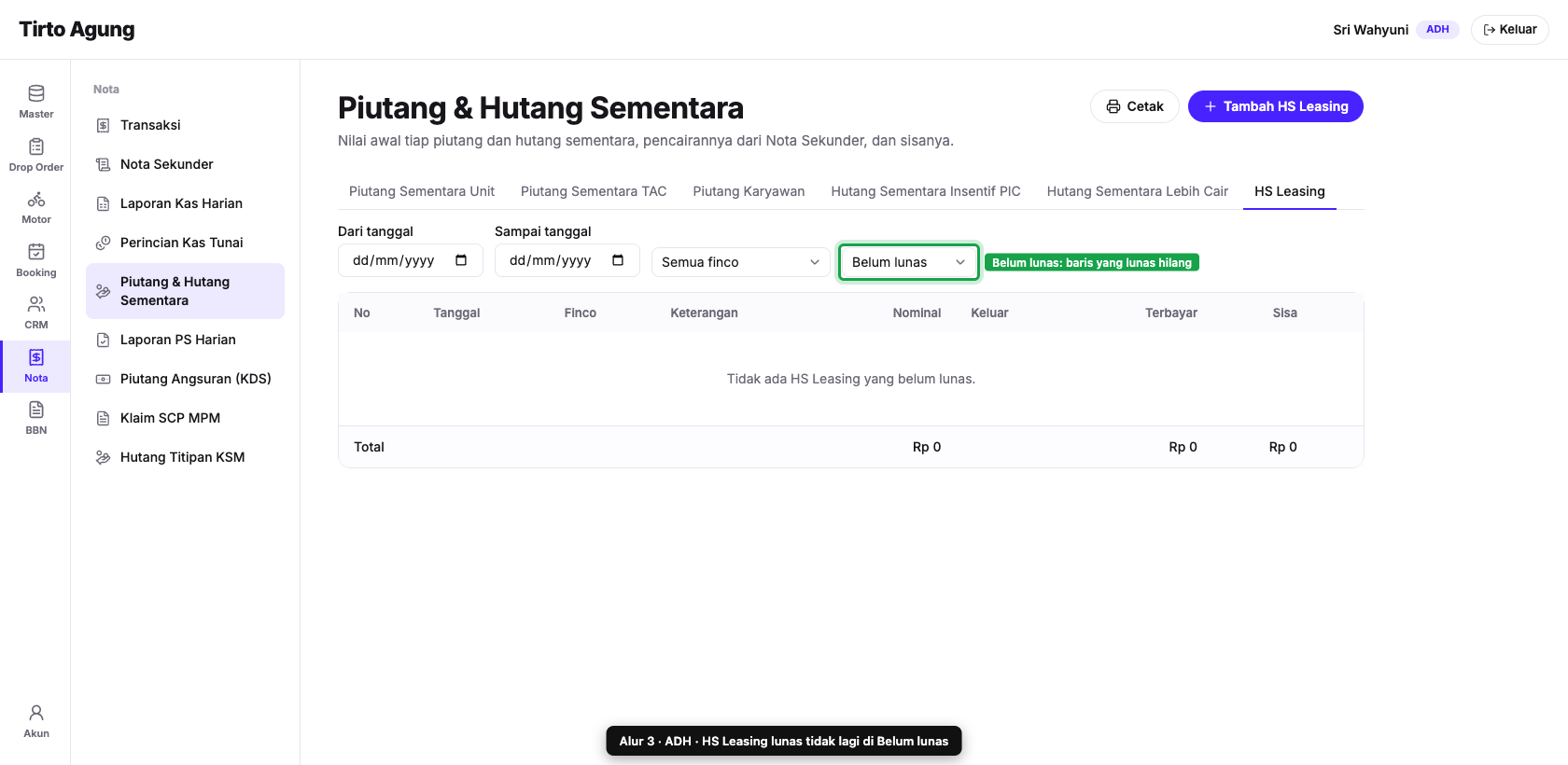The width and height of the screenshot is (1568, 765).
Task: Click the Laporan PS Harian icon
Action: (x=104, y=340)
